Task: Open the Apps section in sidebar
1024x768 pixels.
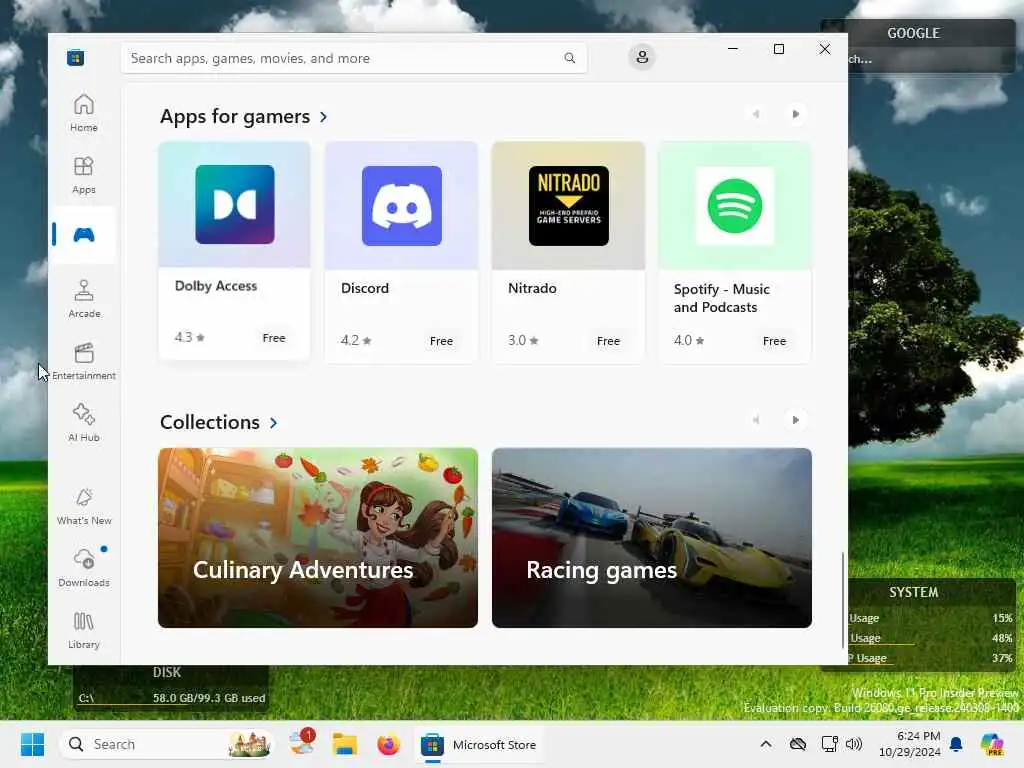Action: tap(84, 175)
